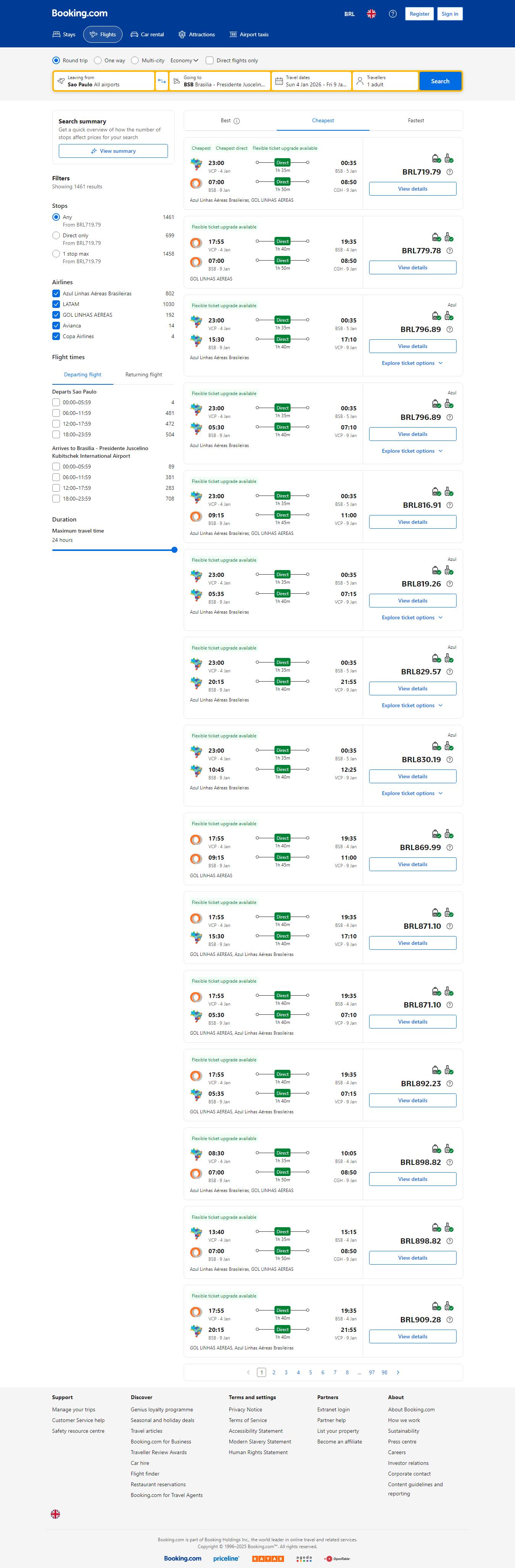This screenshot has height=1568, width=515.
Task: Switch to Returning flight times tab
Action: tap(144, 374)
